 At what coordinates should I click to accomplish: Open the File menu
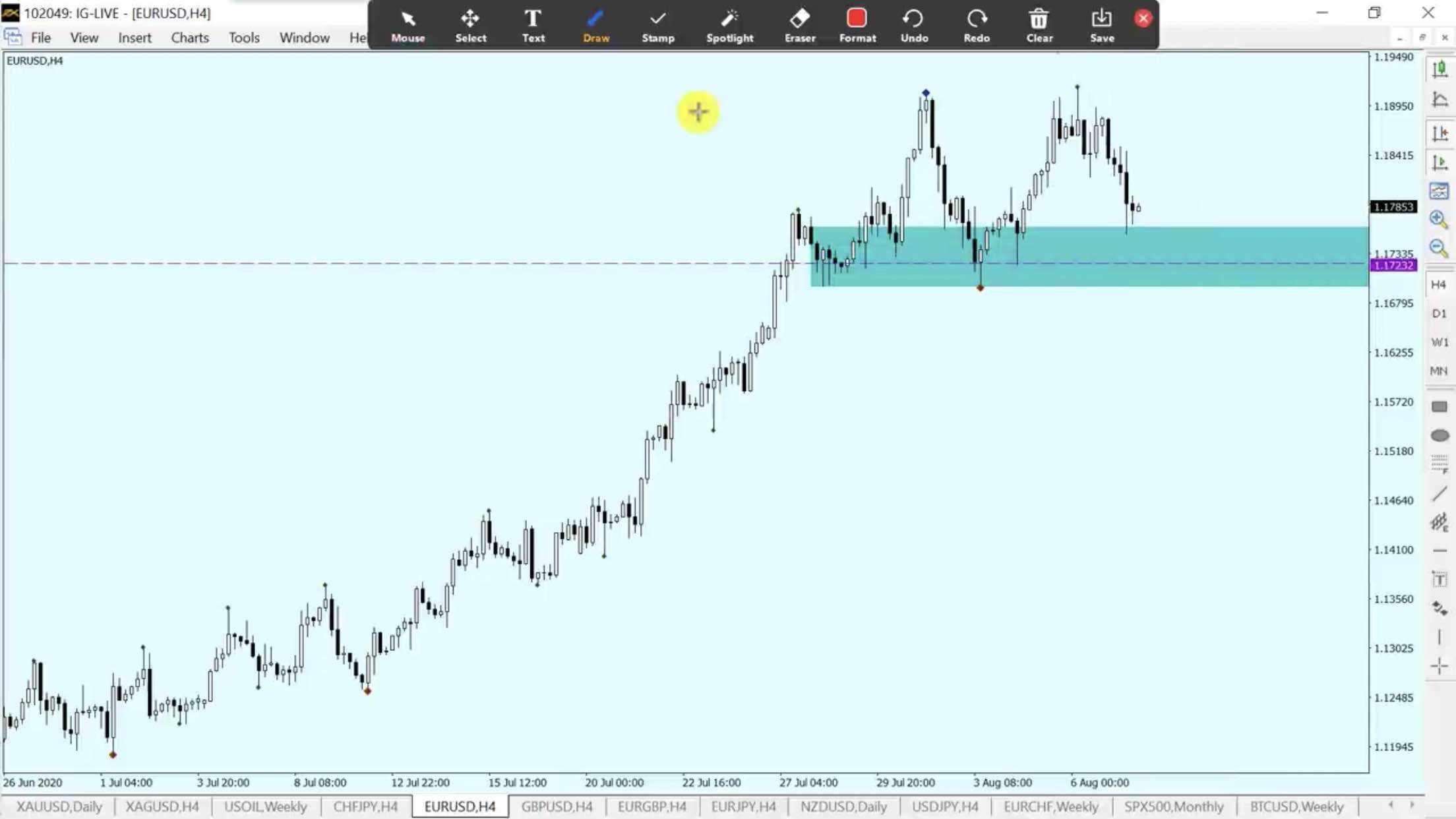(40, 38)
